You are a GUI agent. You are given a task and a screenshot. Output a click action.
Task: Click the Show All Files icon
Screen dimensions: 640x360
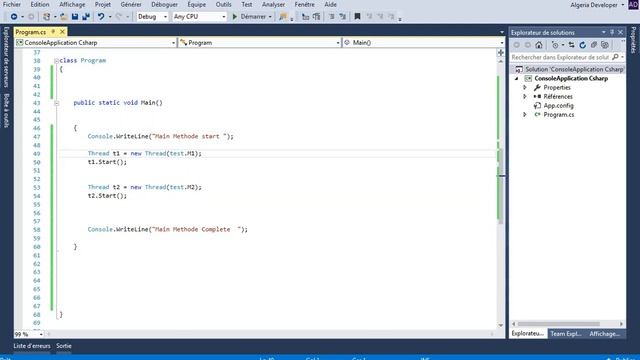tap(605, 45)
